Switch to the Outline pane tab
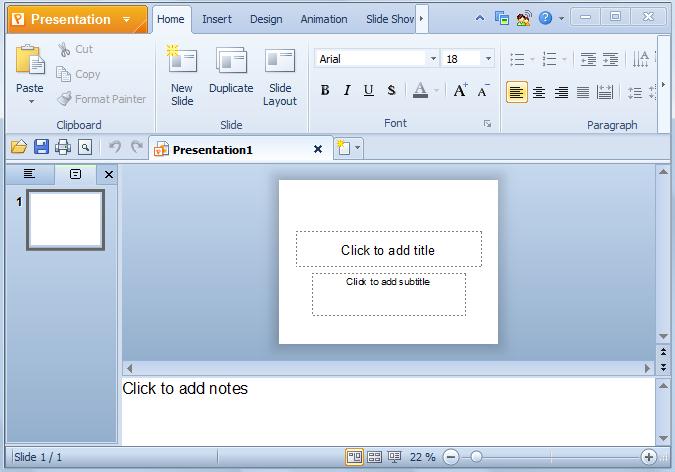Screen dimensions: 675x472 (29, 174)
